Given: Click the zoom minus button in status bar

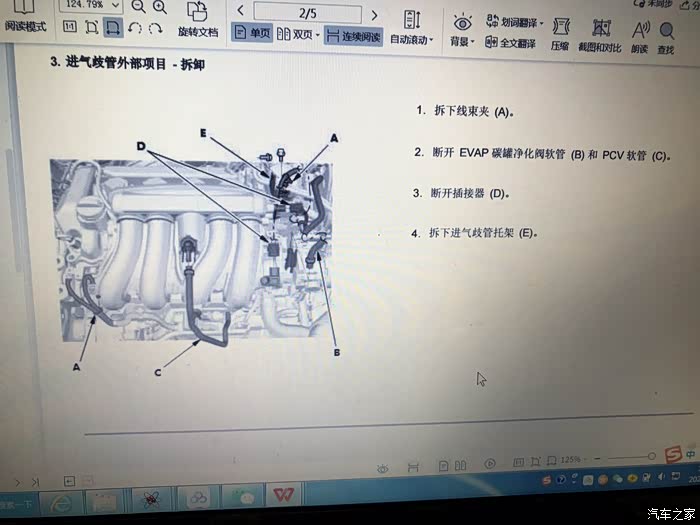Looking at the screenshot, I should [x=597, y=458].
